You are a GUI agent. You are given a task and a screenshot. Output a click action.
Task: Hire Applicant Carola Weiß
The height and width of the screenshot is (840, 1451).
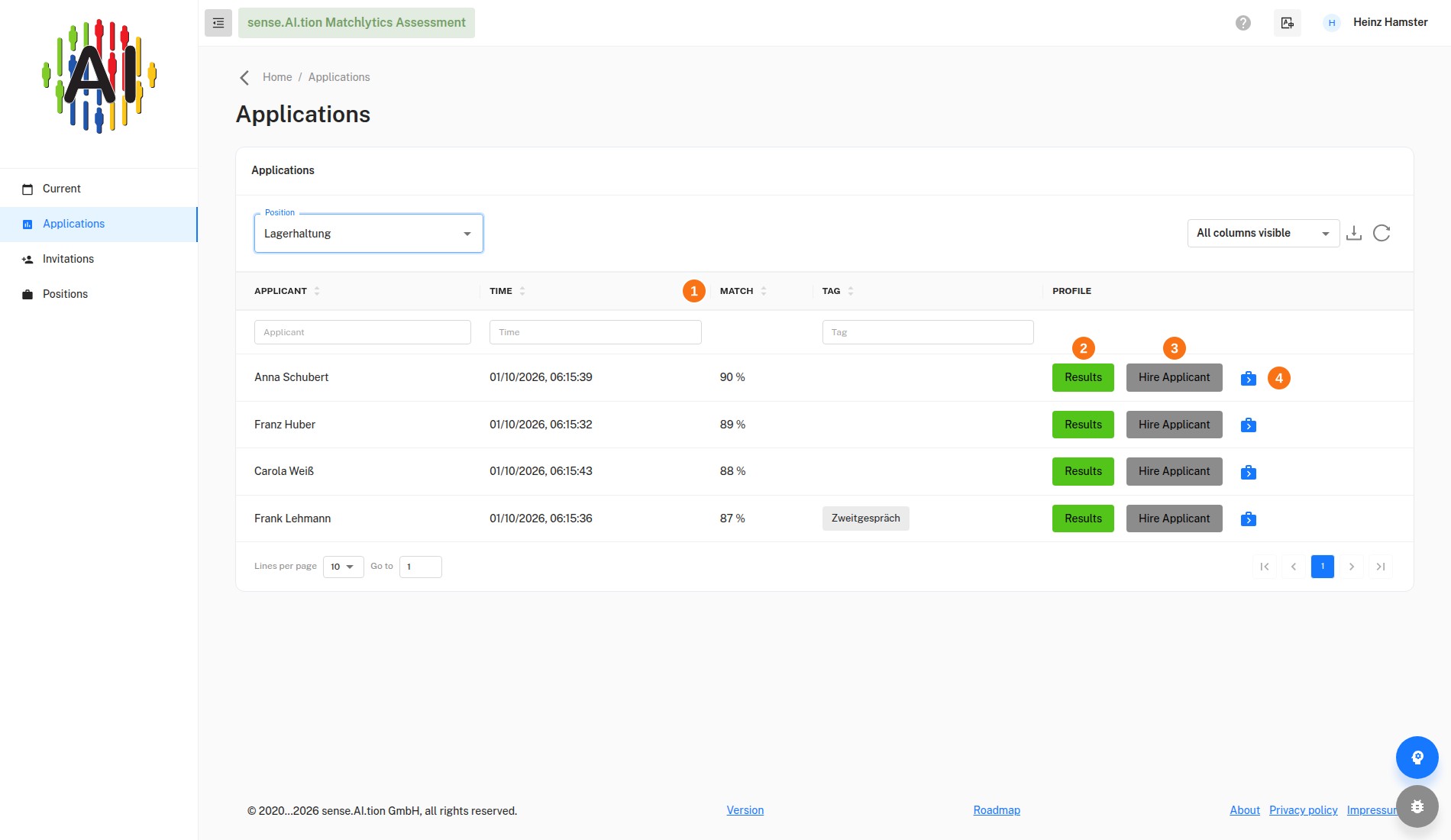point(1174,471)
